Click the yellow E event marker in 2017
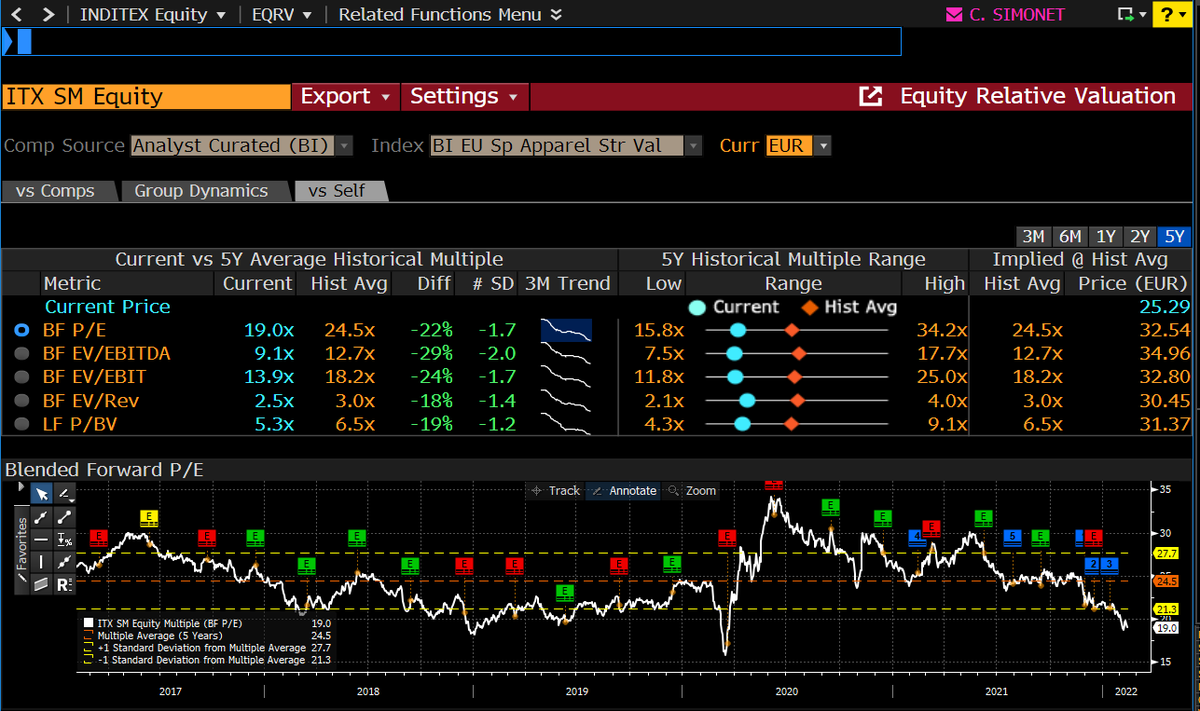This screenshot has width=1200, height=711. click(148, 517)
